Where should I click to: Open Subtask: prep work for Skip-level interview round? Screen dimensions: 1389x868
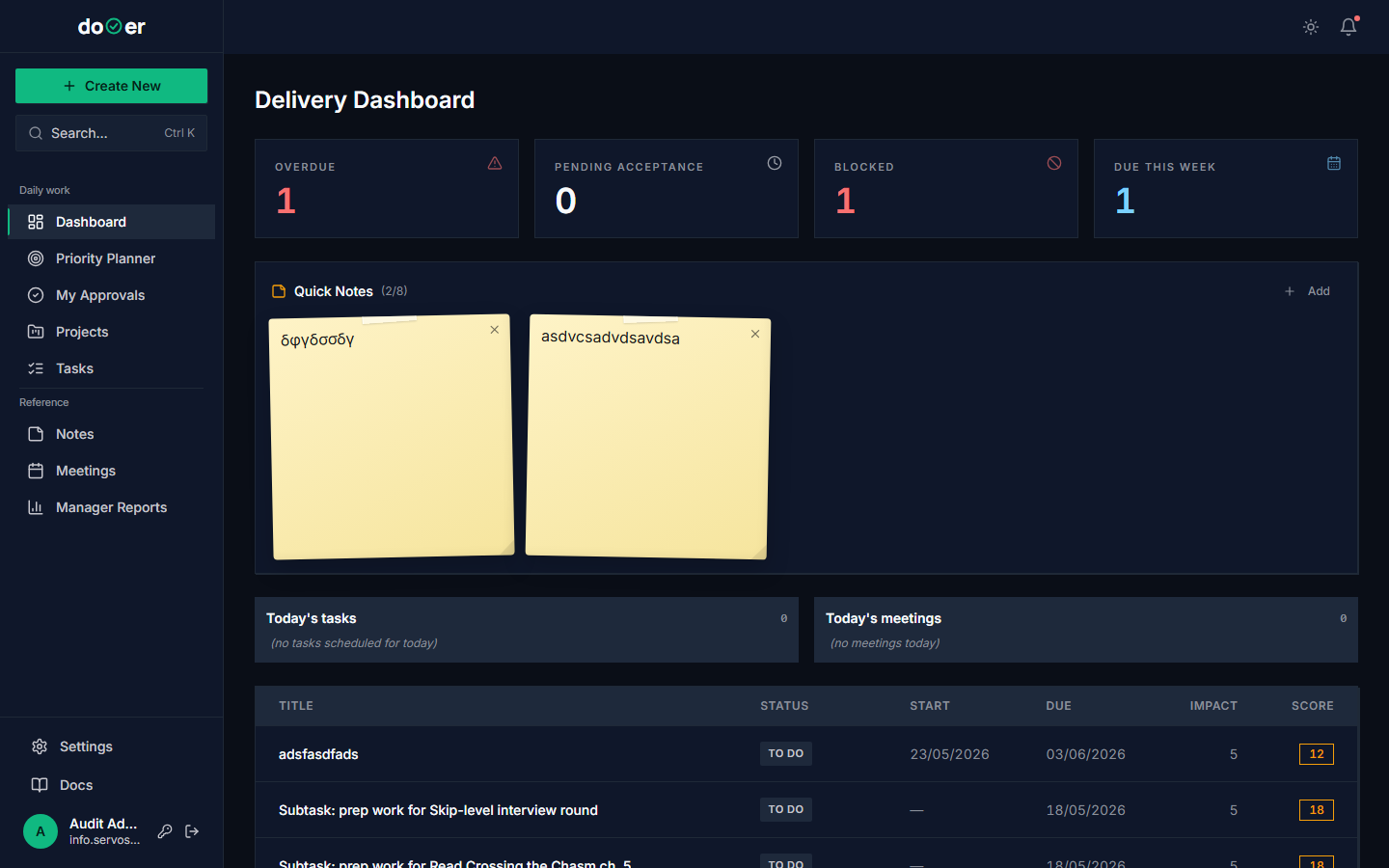pyautogui.click(x=806, y=810)
